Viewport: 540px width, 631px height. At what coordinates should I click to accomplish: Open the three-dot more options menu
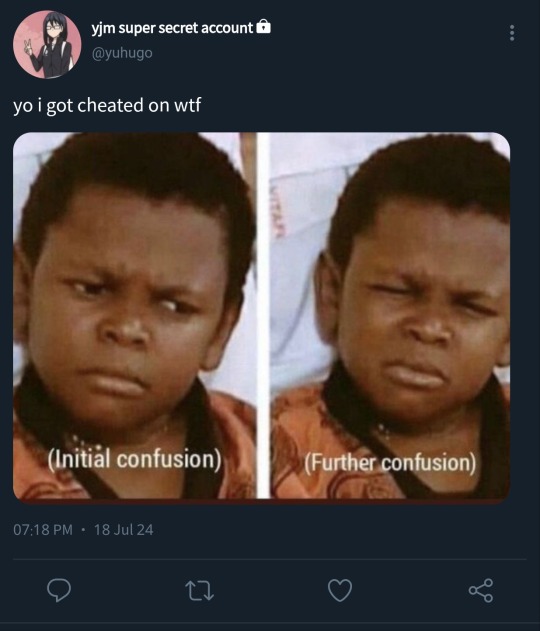coord(512,33)
